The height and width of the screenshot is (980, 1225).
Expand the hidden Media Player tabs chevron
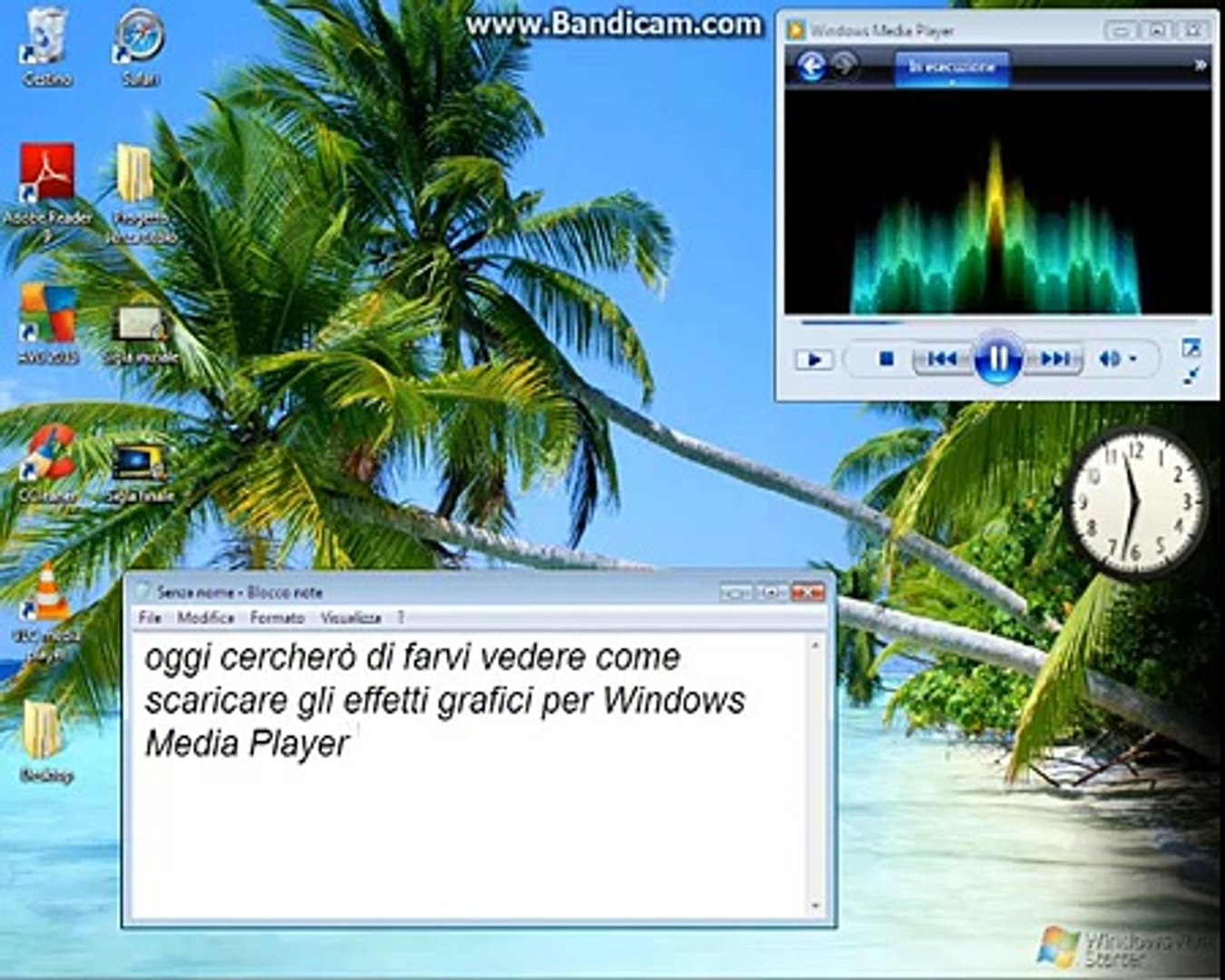click(x=1200, y=65)
